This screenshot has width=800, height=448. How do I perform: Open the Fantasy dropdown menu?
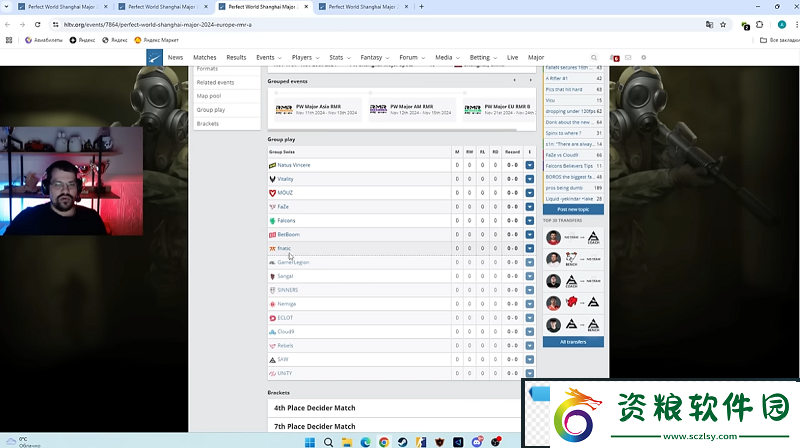pos(374,58)
